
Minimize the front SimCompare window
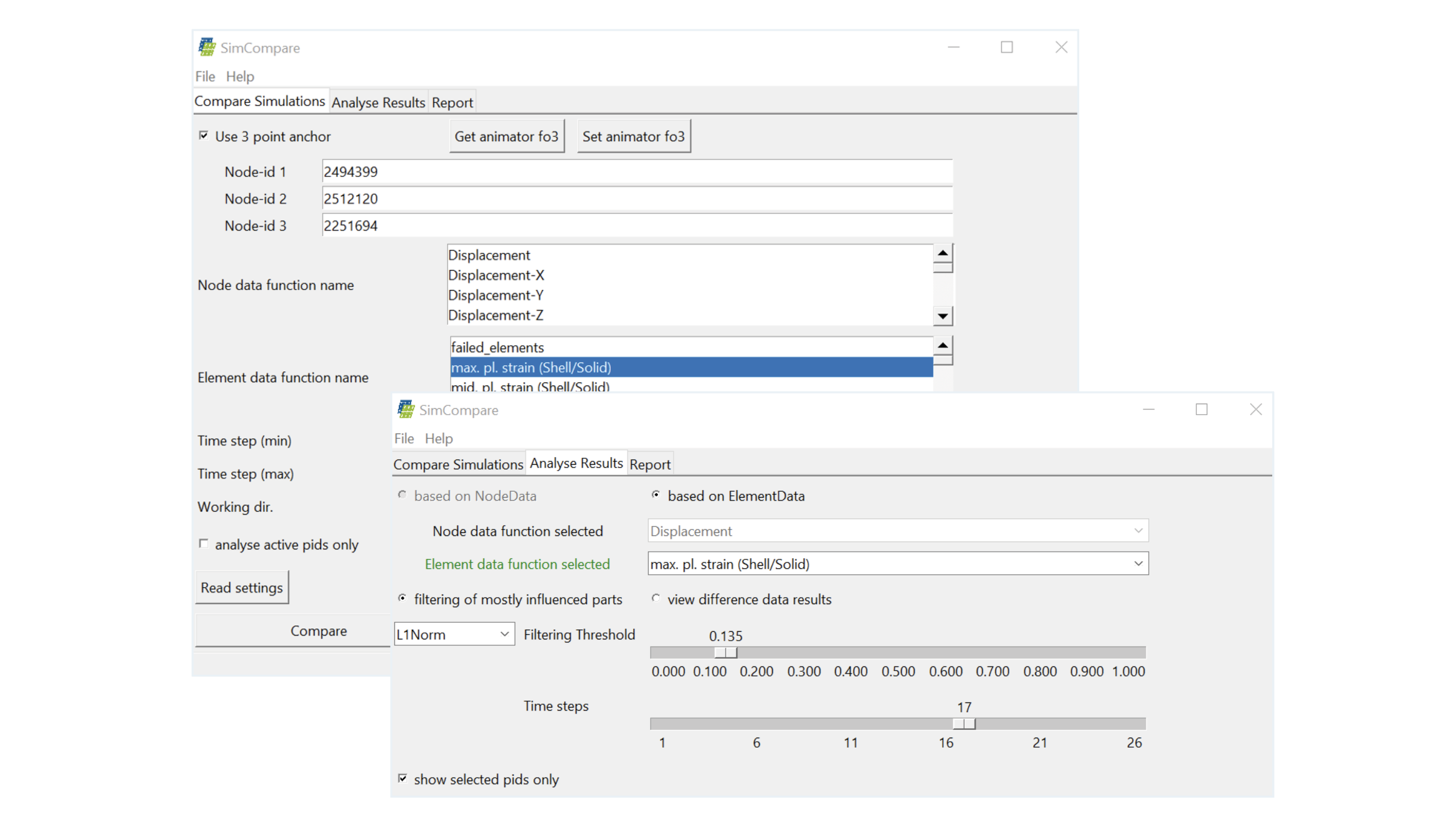click(x=1148, y=409)
